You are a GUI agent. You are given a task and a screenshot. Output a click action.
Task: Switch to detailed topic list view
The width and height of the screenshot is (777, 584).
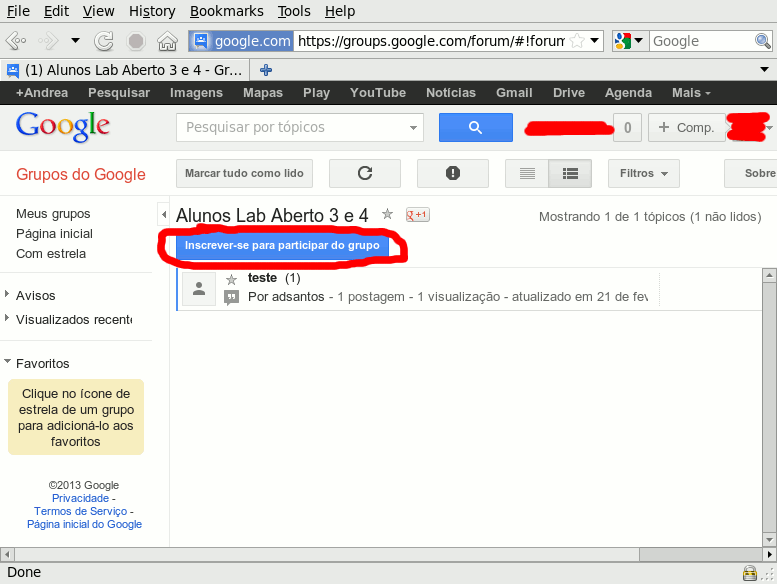tap(570, 173)
